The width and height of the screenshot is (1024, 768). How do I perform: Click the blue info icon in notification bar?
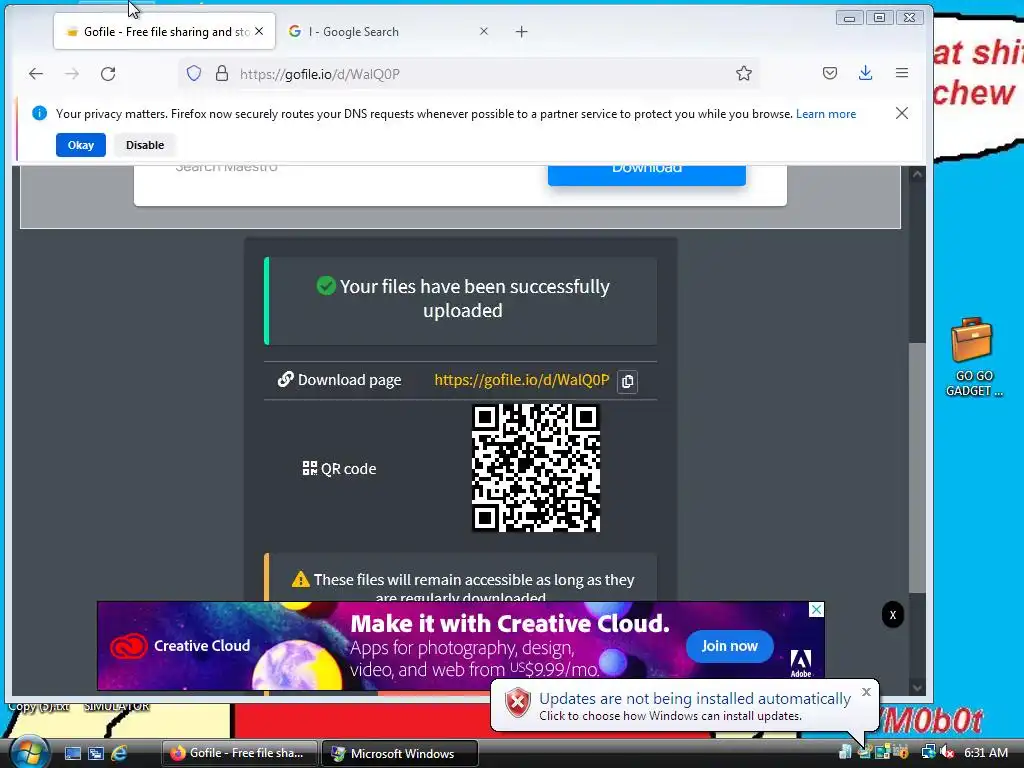click(x=39, y=113)
